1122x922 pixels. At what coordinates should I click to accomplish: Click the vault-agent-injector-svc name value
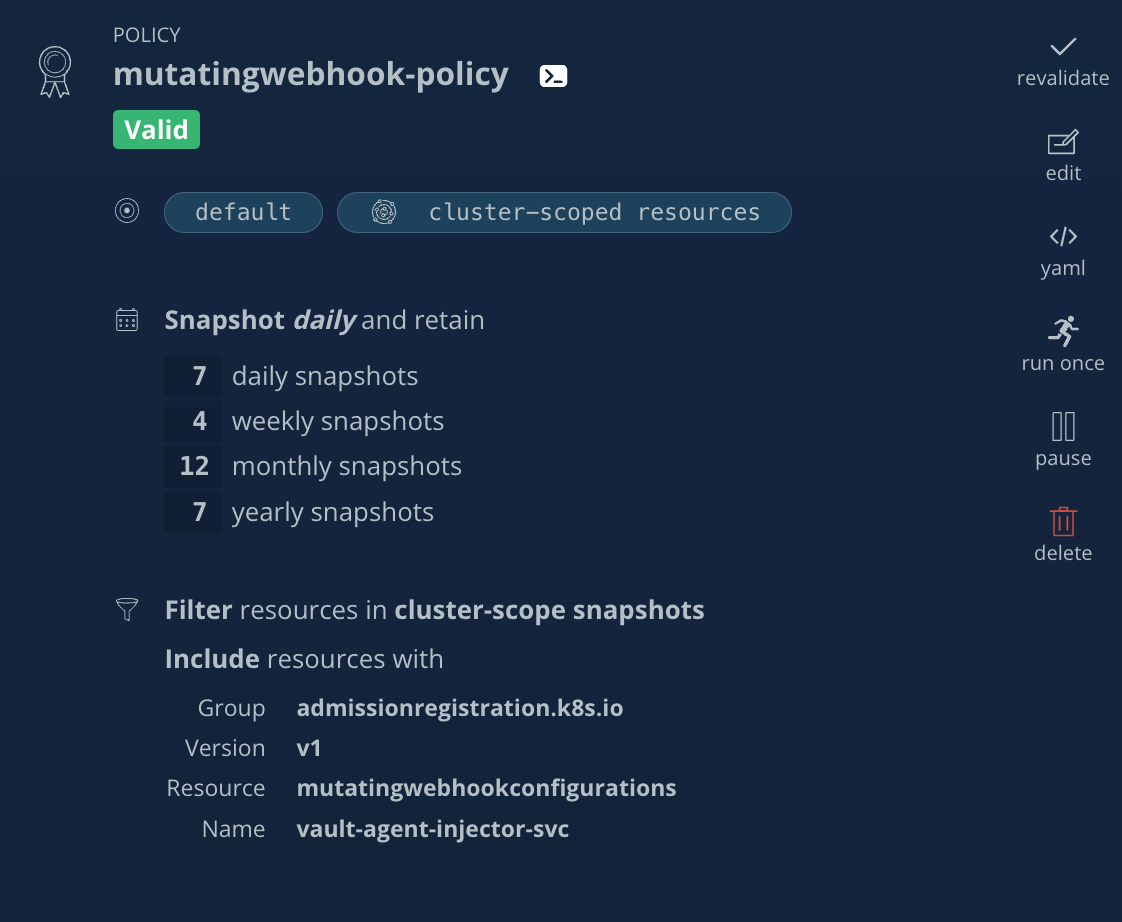tap(432, 829)
